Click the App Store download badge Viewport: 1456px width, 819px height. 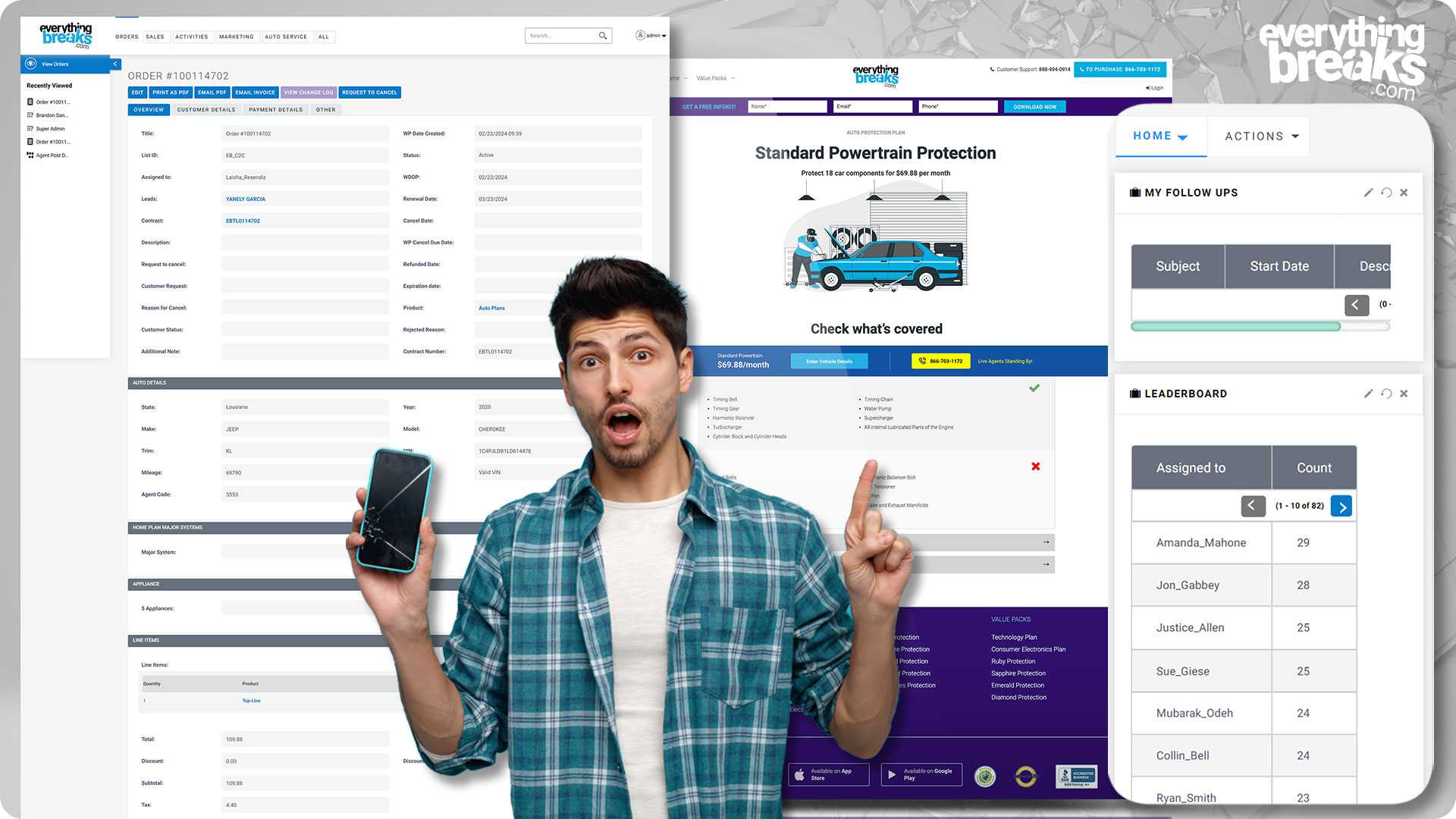click(828, 774)
